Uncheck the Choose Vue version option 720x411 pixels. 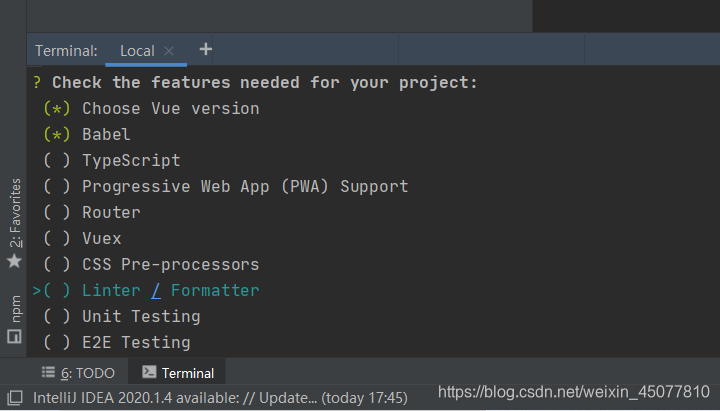[57, 108]
